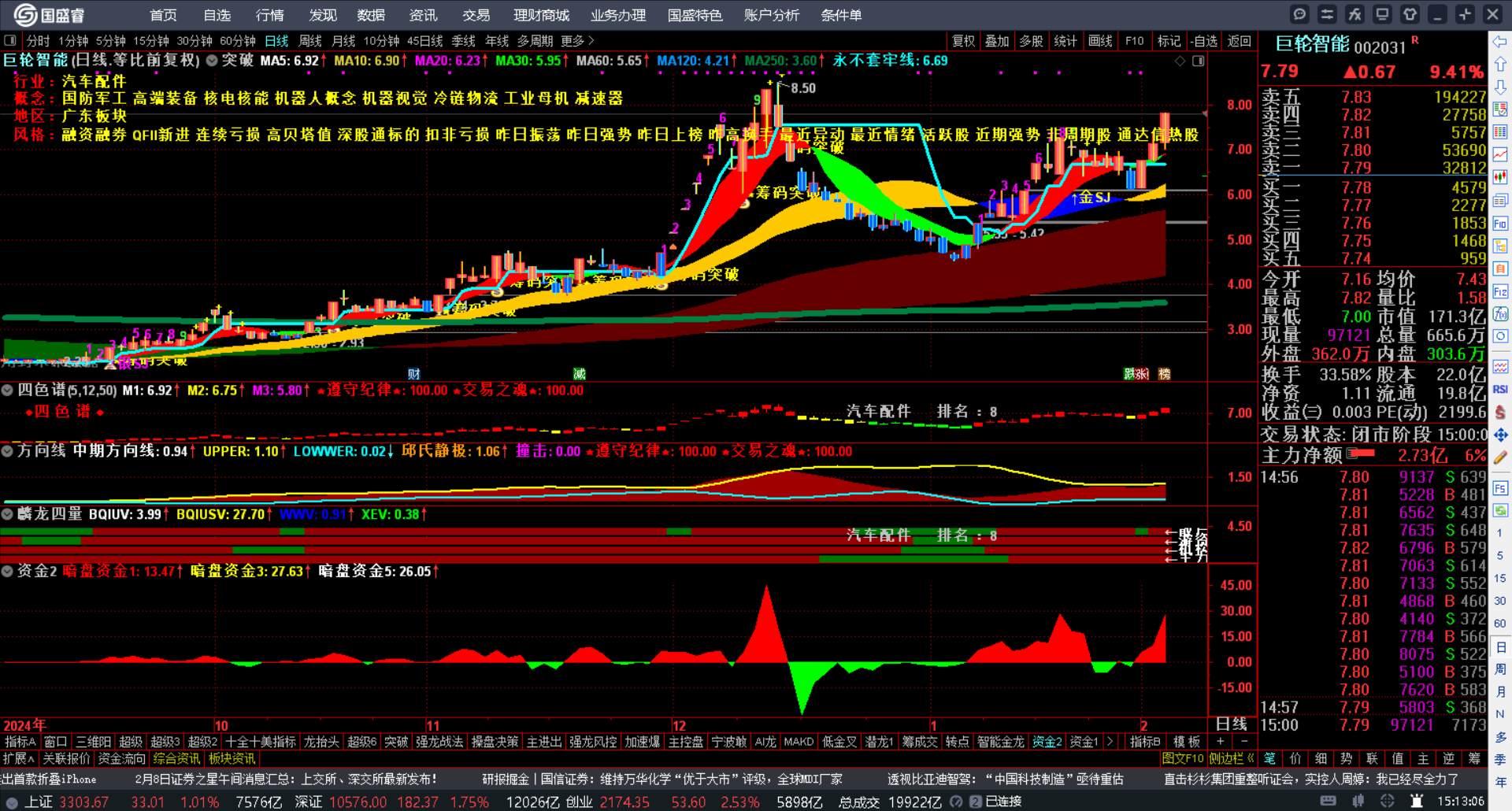Click the chart panel layout icon beside diamond
Image resolution: width=1512 pixels, height=811 pixels.
click(x=1198, y=61)
